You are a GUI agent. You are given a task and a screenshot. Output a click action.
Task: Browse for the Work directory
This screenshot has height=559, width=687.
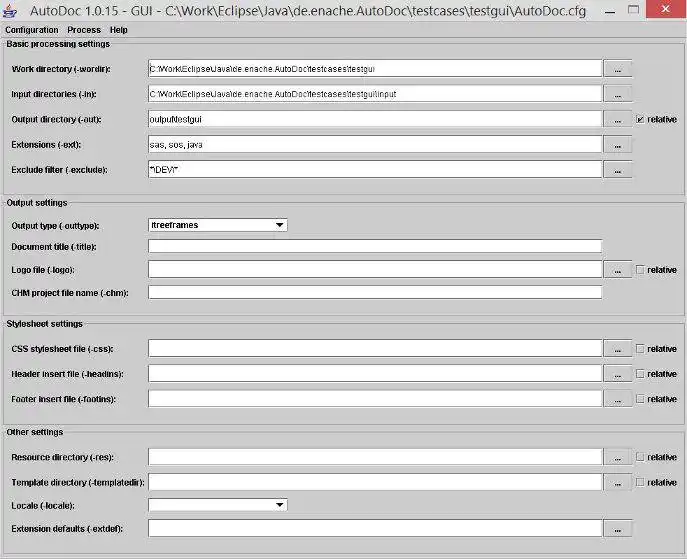(617, 69)
